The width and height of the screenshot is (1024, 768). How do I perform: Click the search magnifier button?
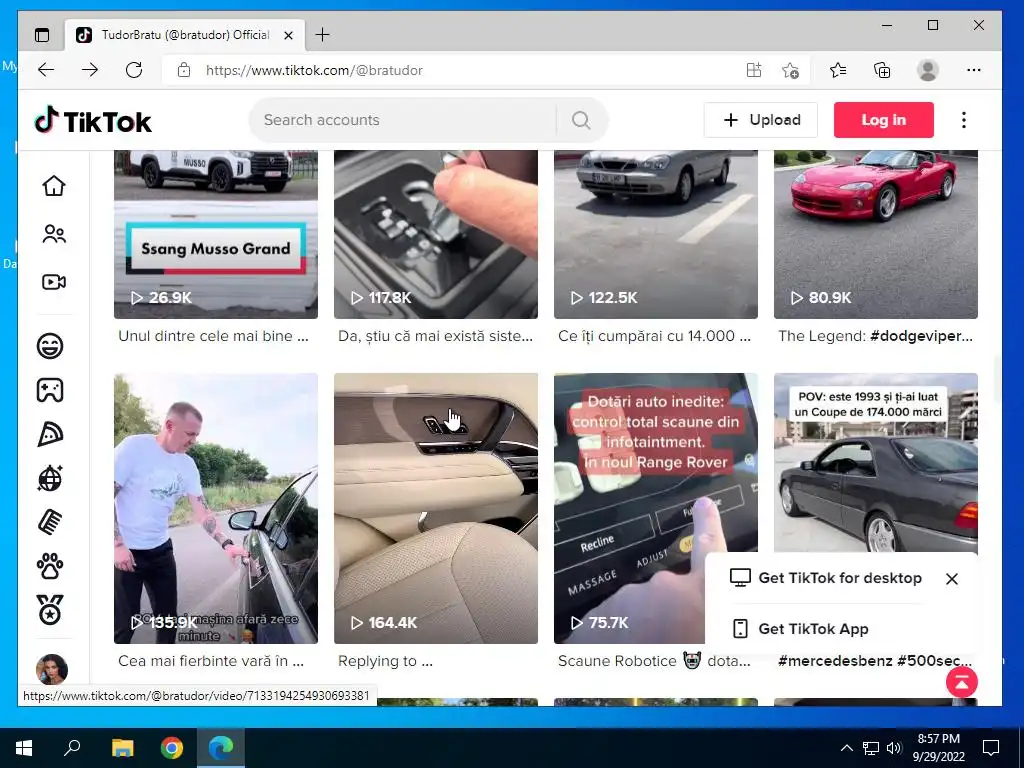point(581,120)
